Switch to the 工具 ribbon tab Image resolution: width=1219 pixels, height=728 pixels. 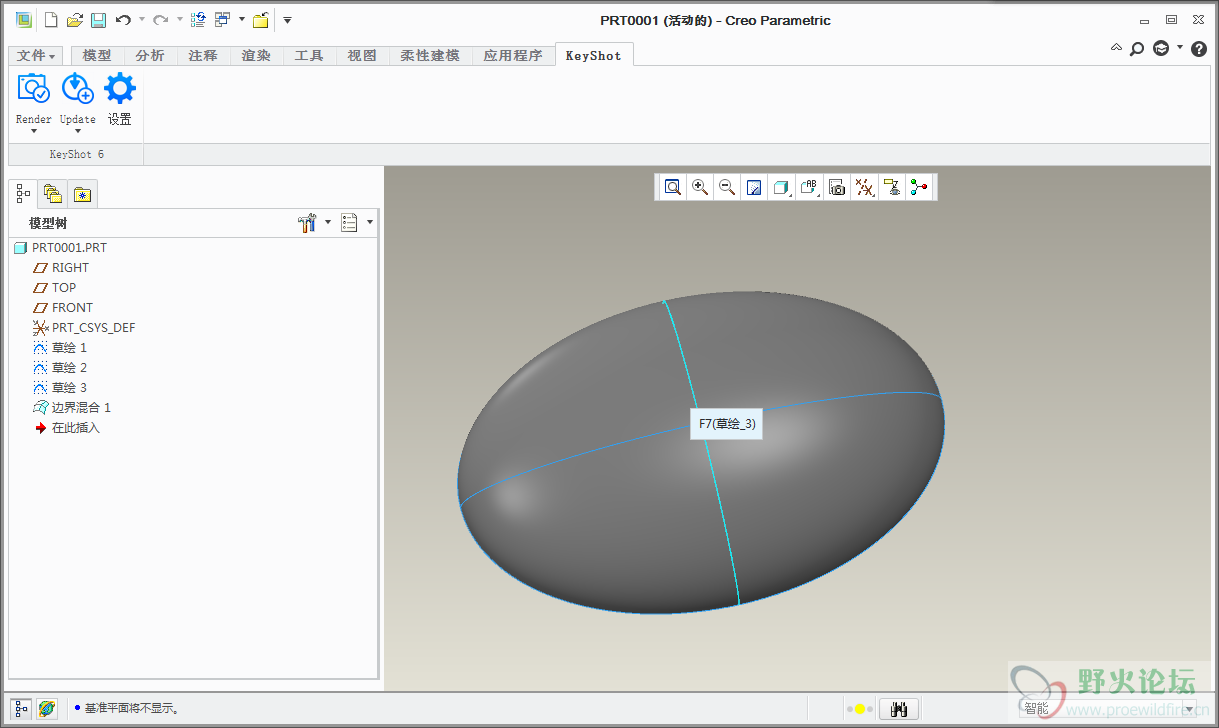[x=309, y=56]
